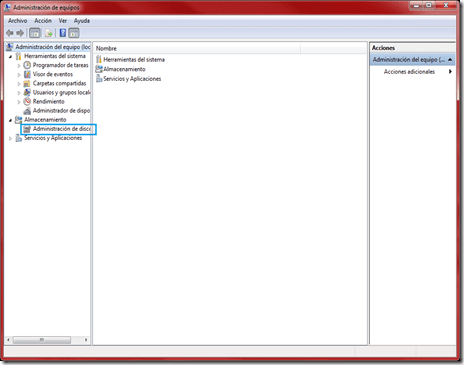Select Administración del equipo in Acciones pane
The width and height of the screenshot is (464, 365).
[x=412, y=60]
